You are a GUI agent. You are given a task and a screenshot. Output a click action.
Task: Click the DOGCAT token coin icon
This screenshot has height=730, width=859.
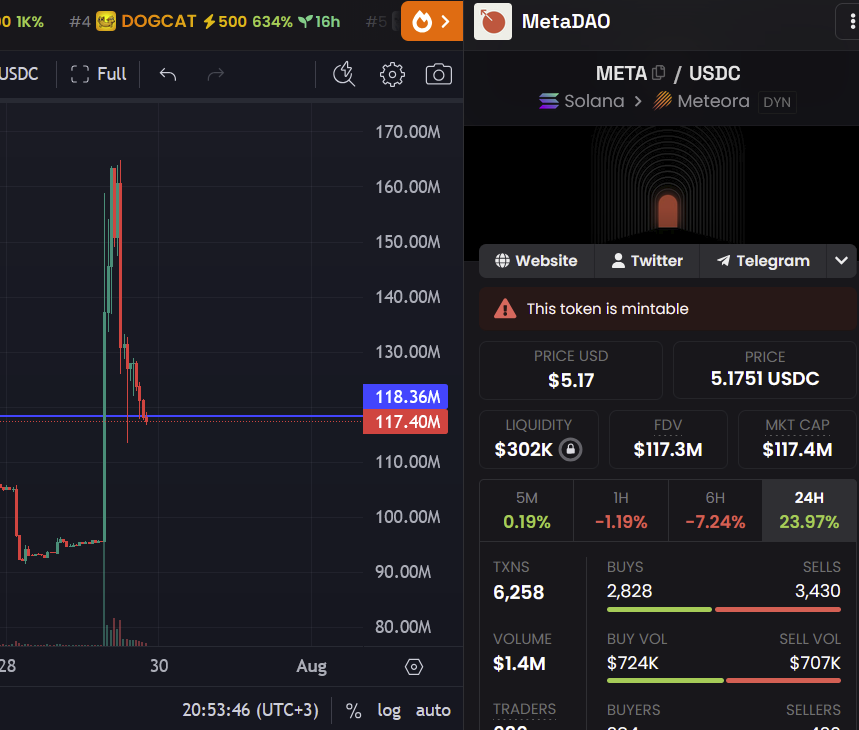coord(106,21)
